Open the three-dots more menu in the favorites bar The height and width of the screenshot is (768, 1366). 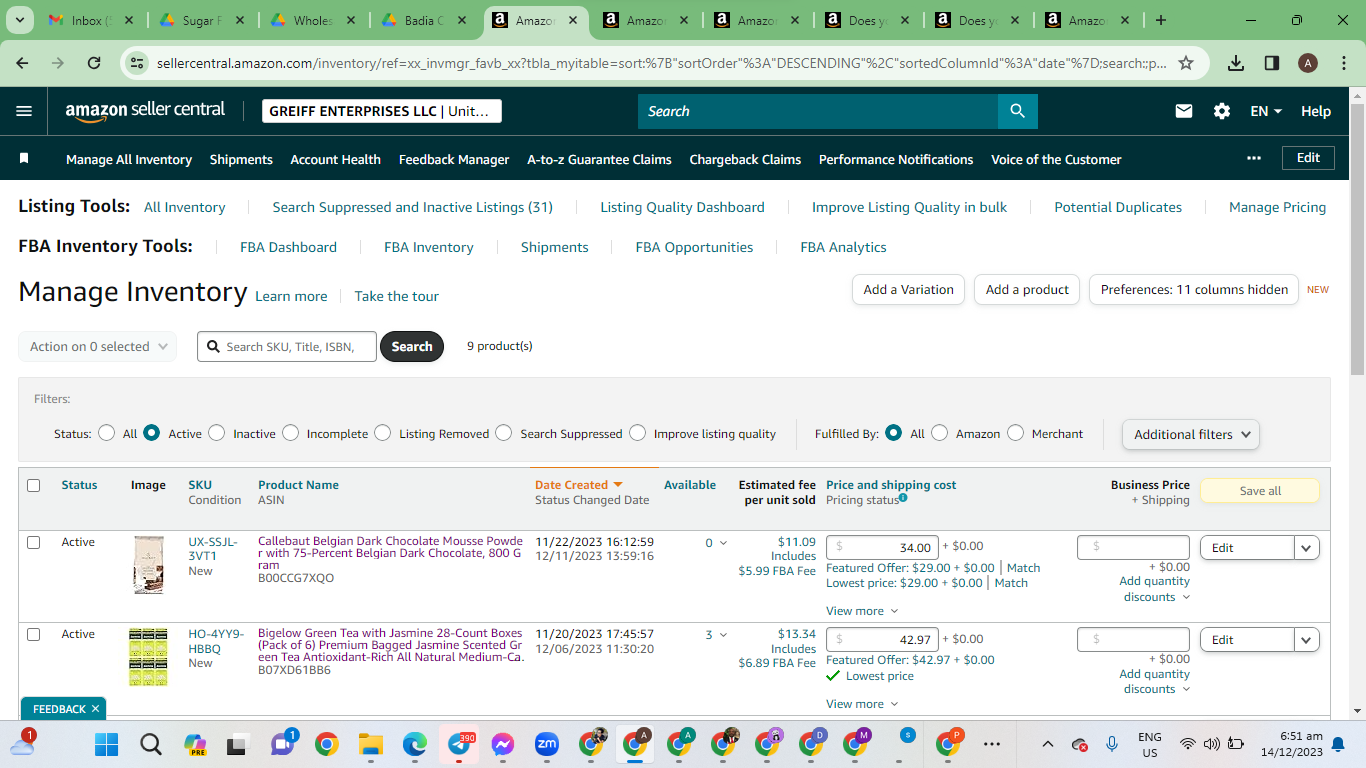pyautogui.click(x=1254, y=158)
